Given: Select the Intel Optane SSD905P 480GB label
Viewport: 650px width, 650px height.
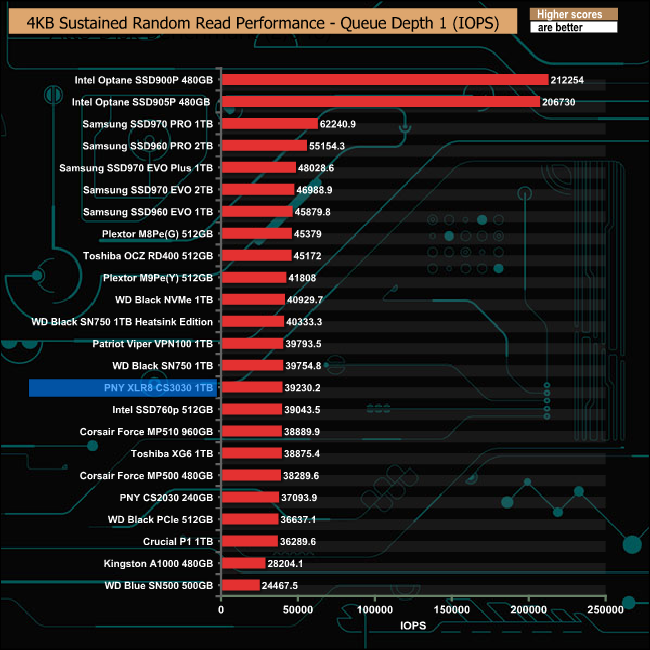Looking at the screenshot, I should pyautogui.click(x=141, y=102).
